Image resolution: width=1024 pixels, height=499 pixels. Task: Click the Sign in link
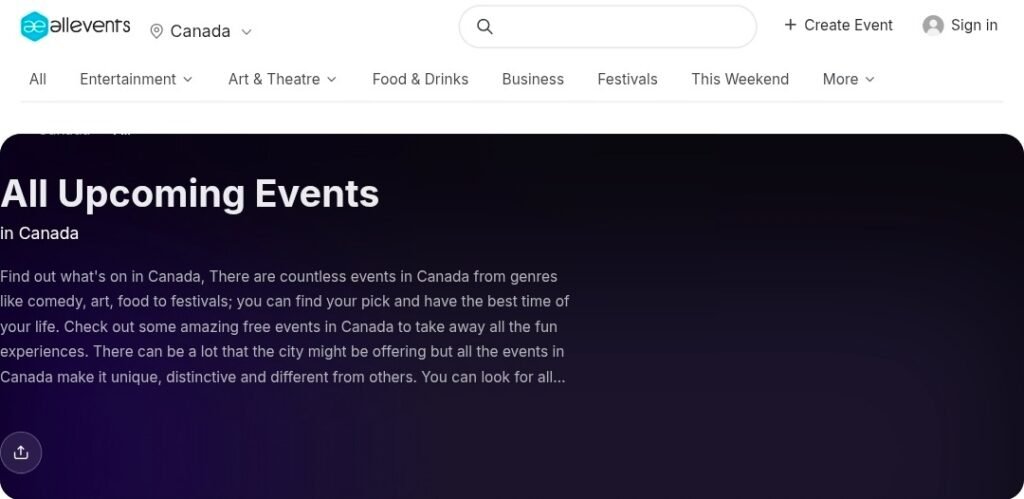(974, 25)
